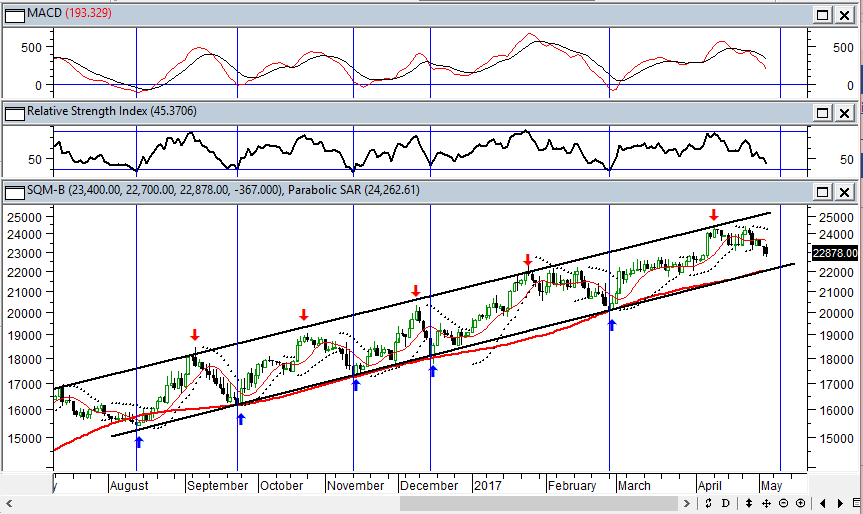This screenshot has height=514, width=863.
Task: Click the red MACD value (193.329)
Action: tap(88, 13)
